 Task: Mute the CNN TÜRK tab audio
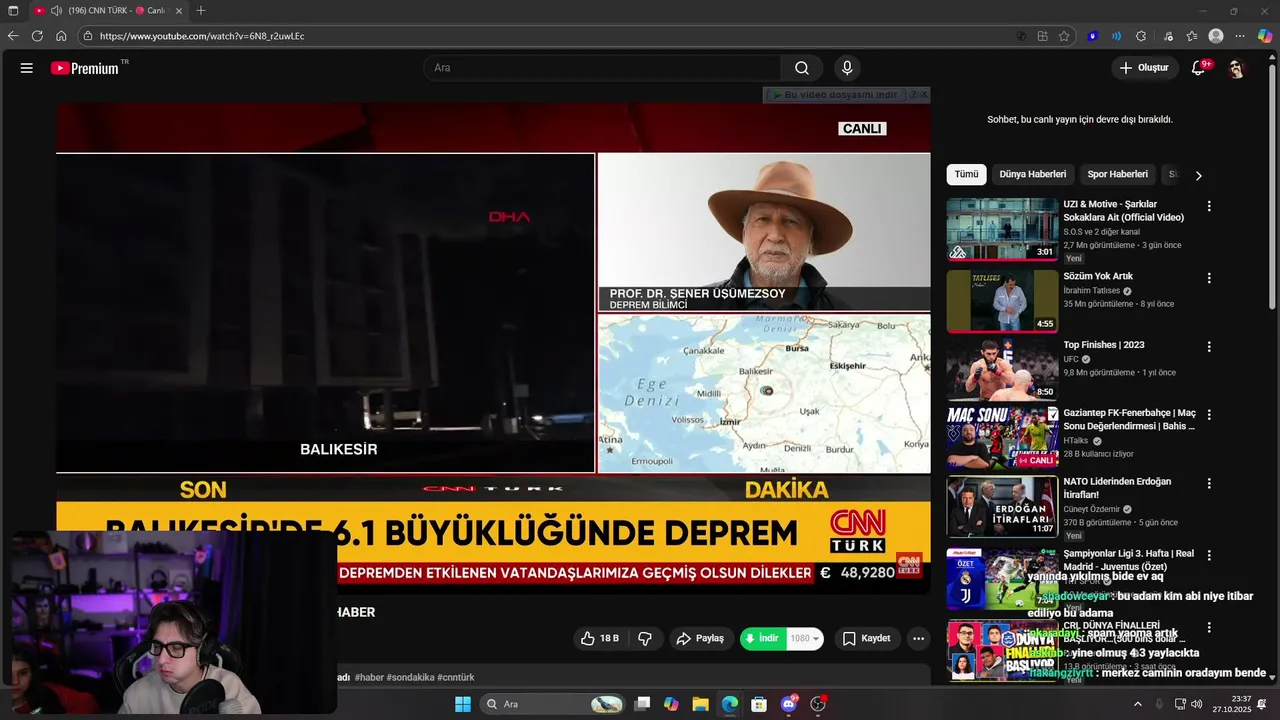click(56, 10)
